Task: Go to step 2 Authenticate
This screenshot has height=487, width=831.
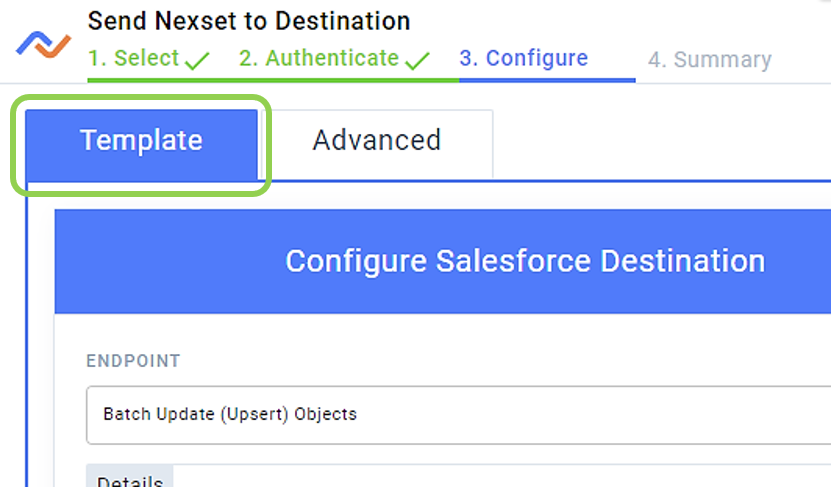Action: [x=334, y=58]
